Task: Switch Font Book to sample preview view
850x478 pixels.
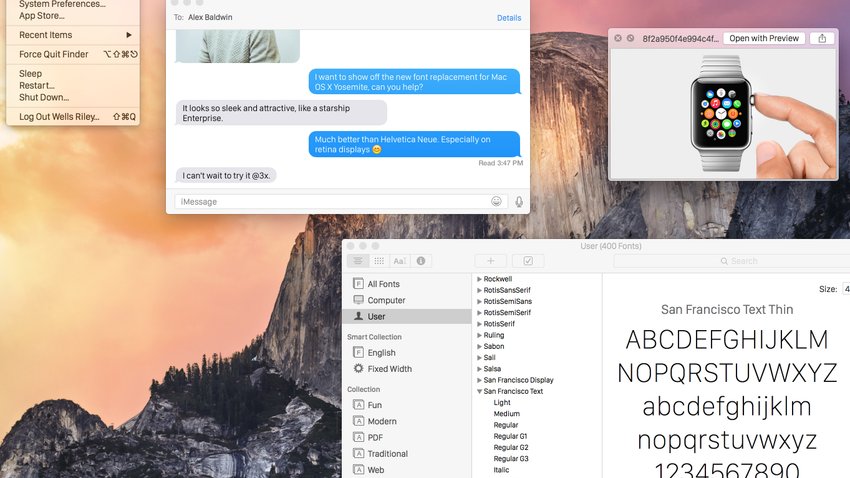Action: (358, 261)
